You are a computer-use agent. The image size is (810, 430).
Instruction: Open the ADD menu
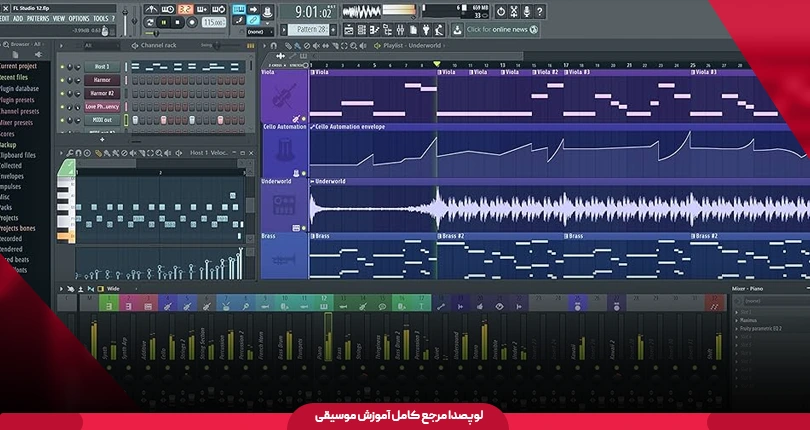click(x=18, y=19)
